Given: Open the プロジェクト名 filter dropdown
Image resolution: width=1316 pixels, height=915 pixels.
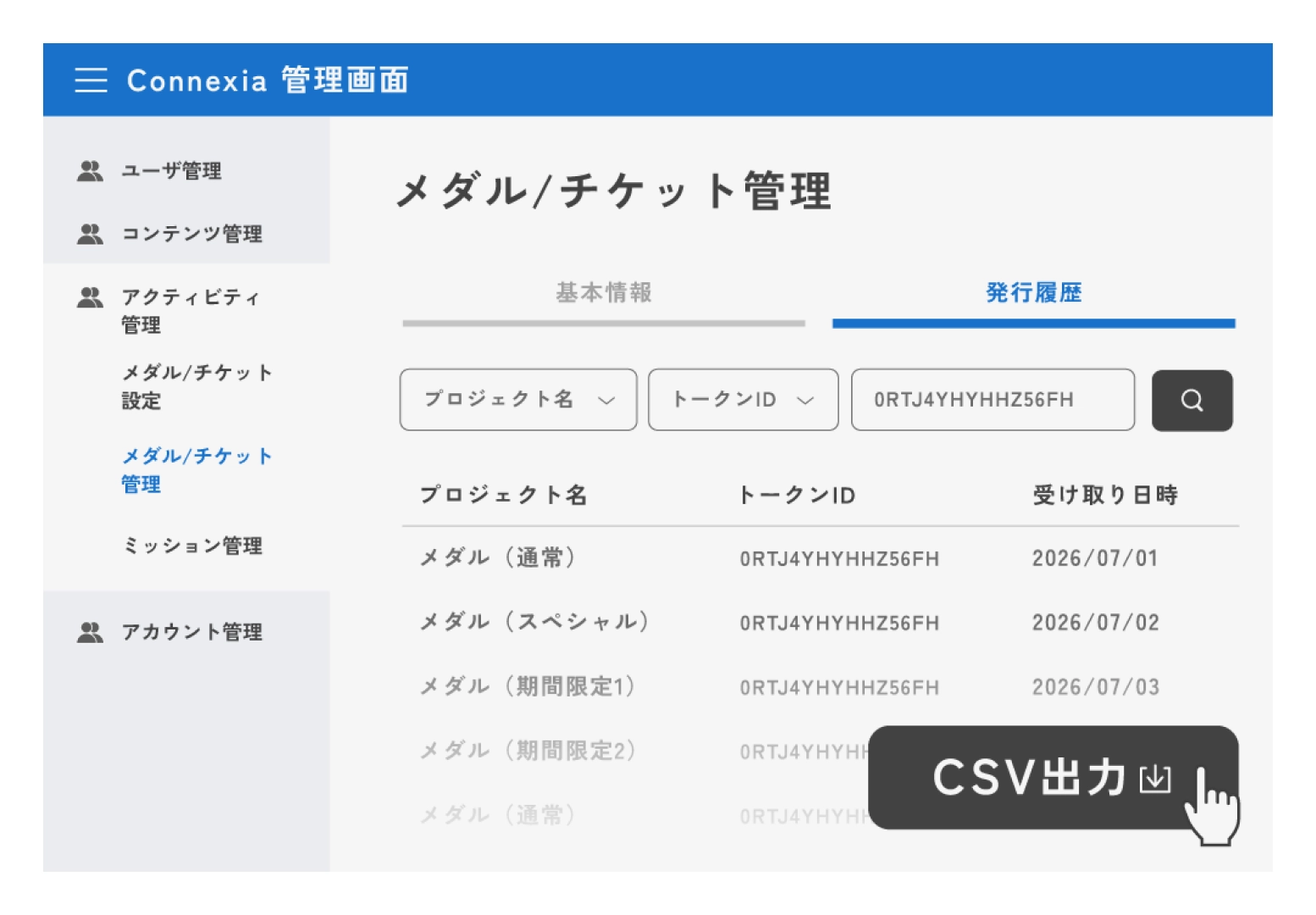Looking at the screenshot, I should click(518, 400).
